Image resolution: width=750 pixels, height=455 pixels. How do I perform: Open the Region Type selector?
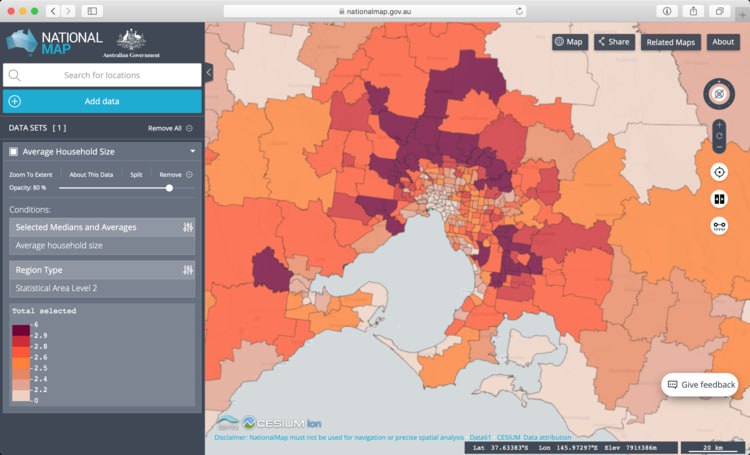[187, 270]
